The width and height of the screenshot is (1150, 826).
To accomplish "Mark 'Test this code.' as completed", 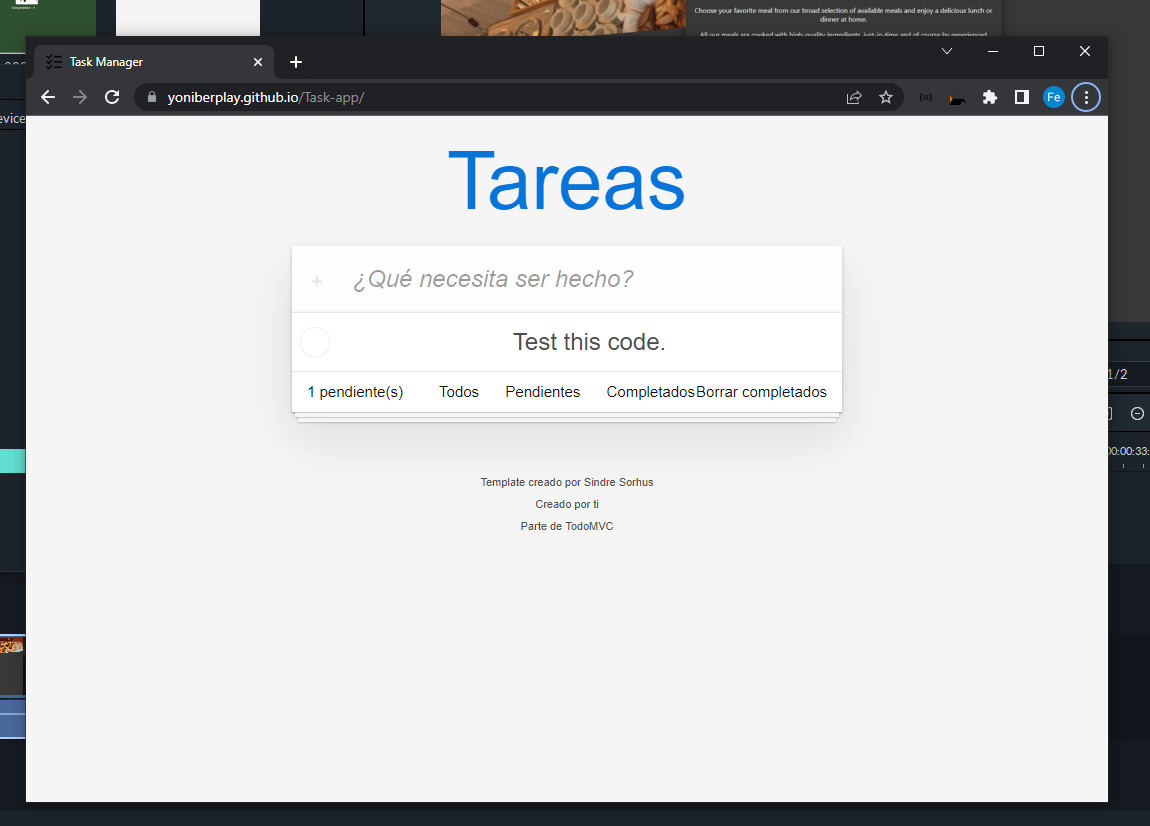I will 315,342.
